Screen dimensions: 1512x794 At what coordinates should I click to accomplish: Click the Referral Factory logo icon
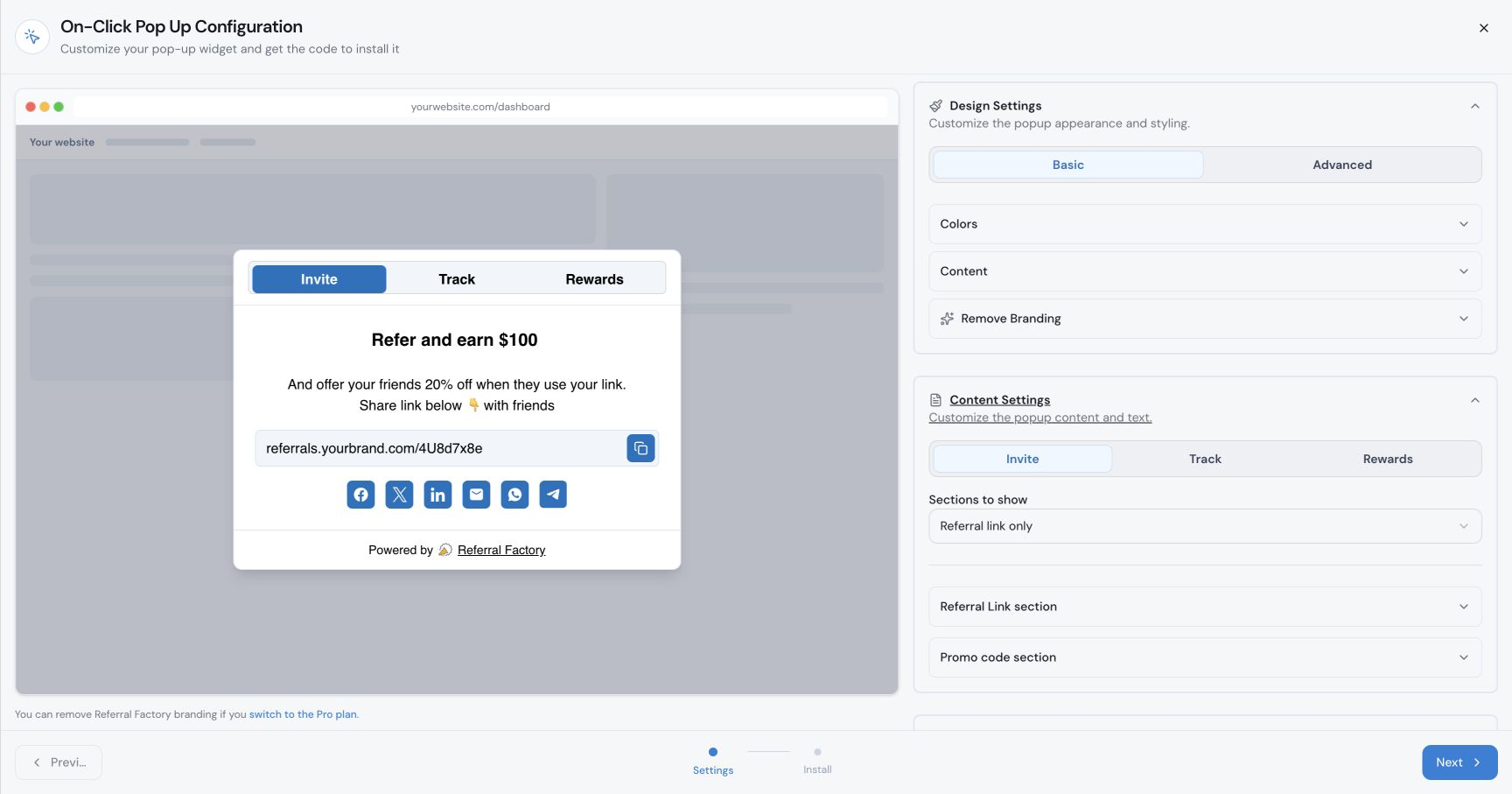click(445, 550)
